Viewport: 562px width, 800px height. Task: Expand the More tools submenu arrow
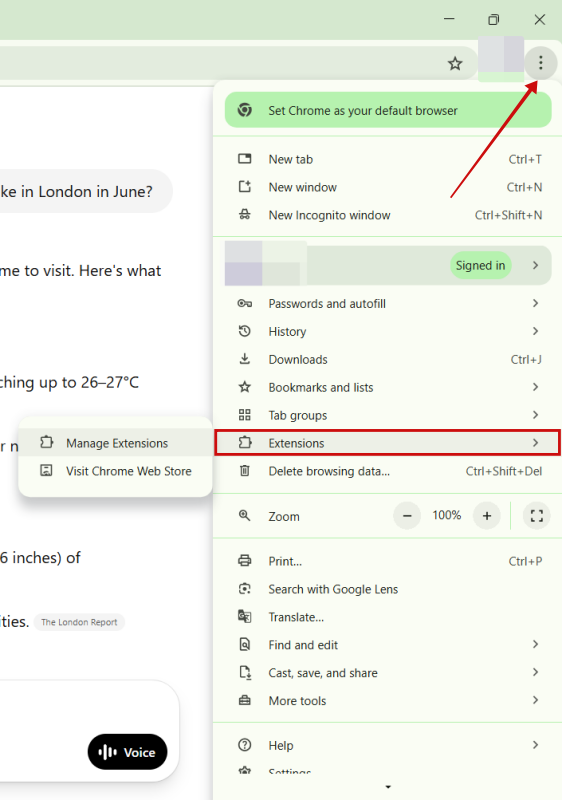click(x=535, y=700)
